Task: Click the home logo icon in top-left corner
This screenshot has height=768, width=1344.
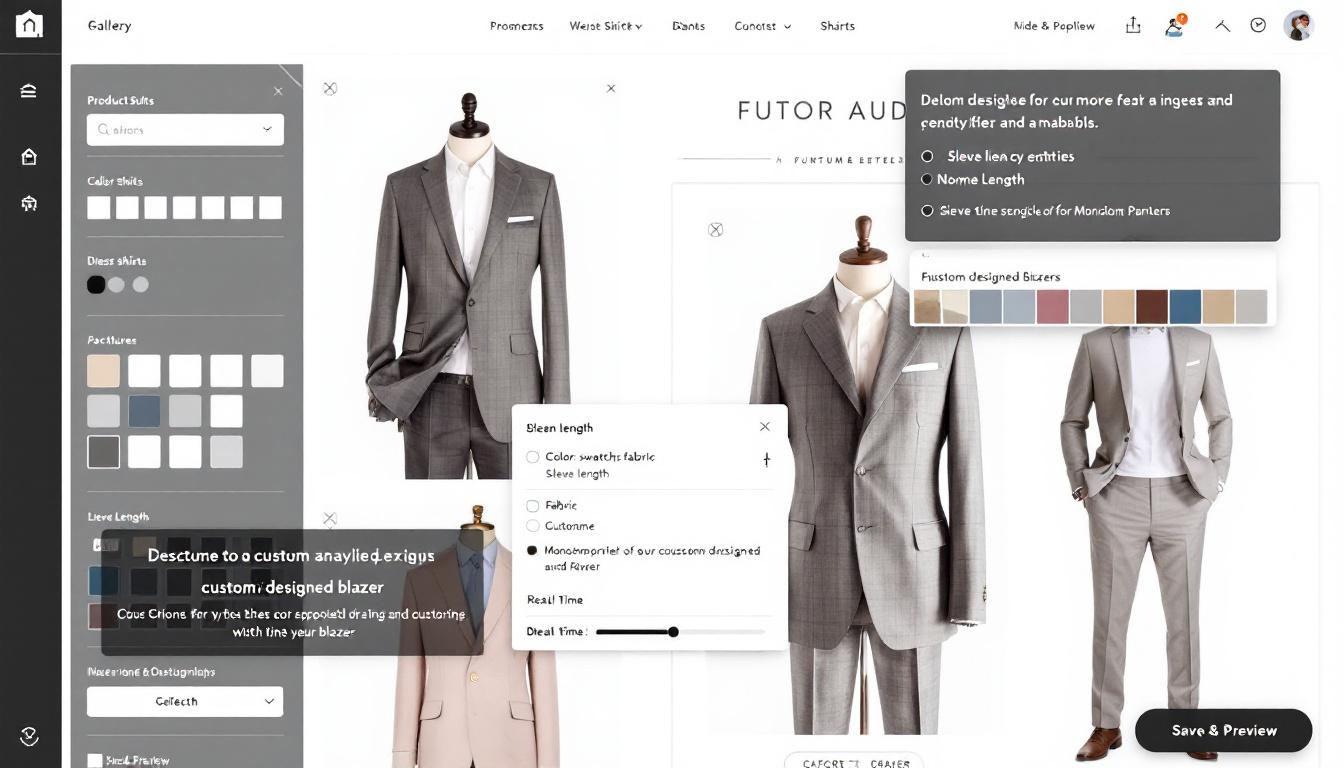Action: click(30, 25)
